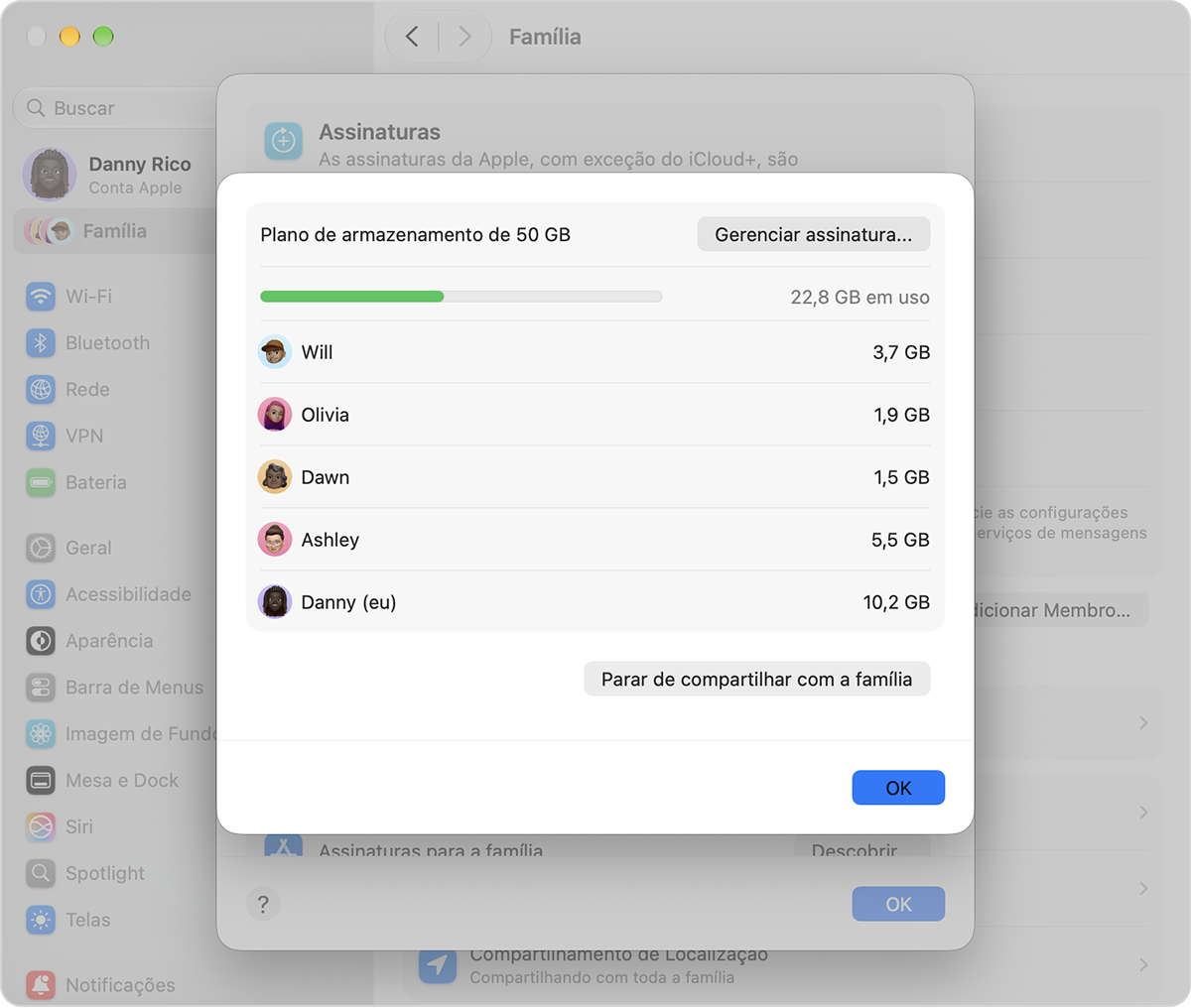This screenshot has height=1008, width=1191.
Task: Click Olivia's '1,9 GB' value
Action: coord(902,415)
